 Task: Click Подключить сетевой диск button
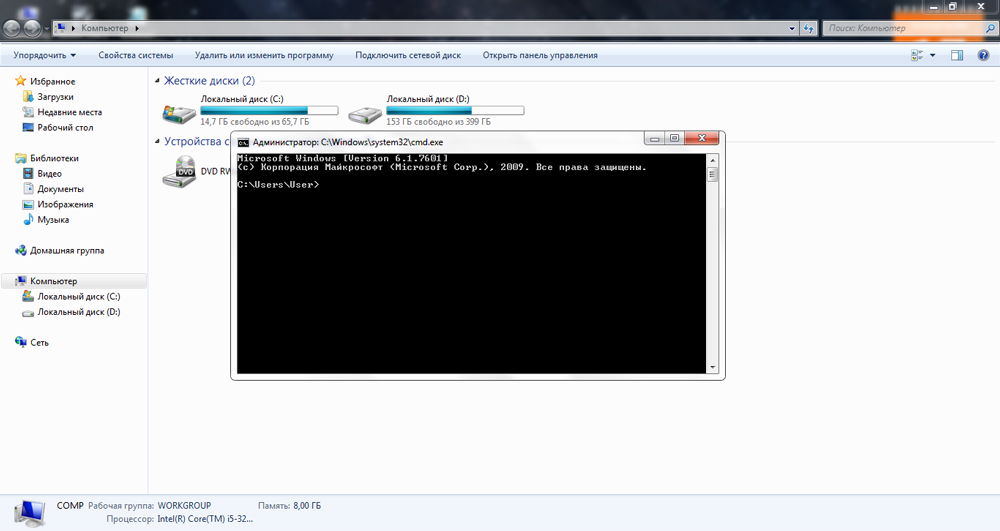coord(408,55)
